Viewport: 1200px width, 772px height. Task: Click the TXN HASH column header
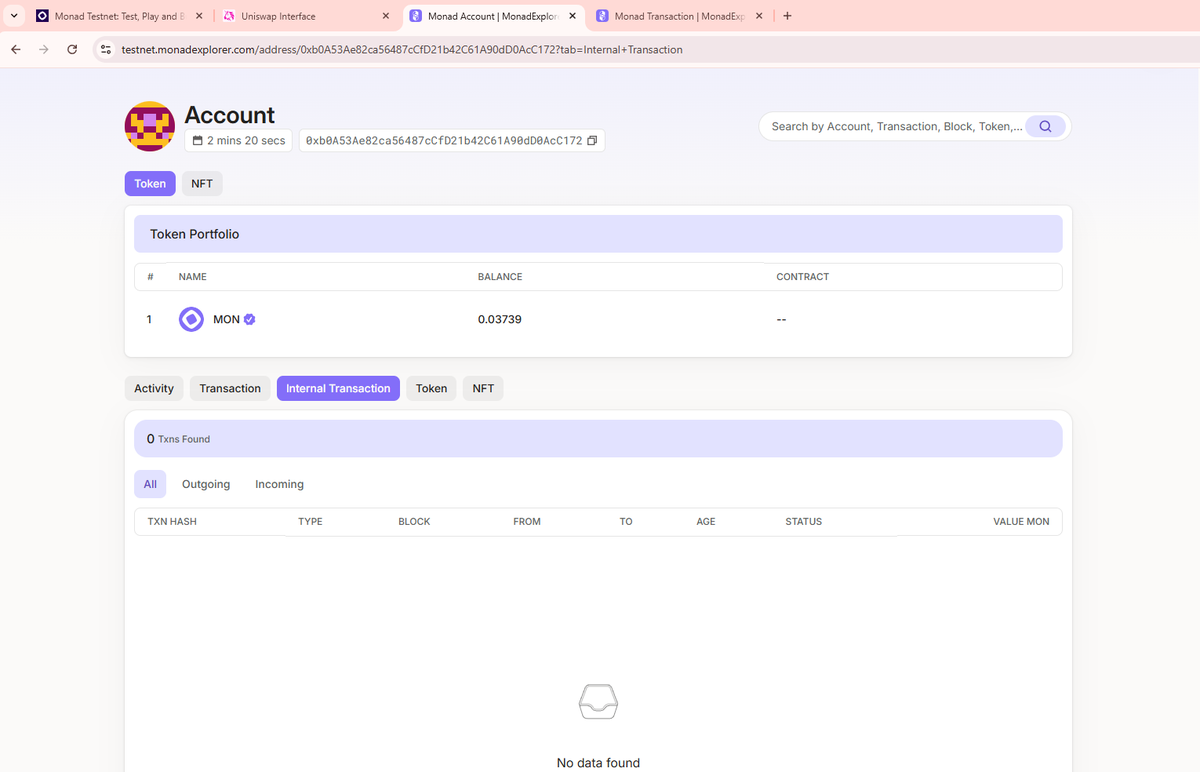click(x=172, y=522)
